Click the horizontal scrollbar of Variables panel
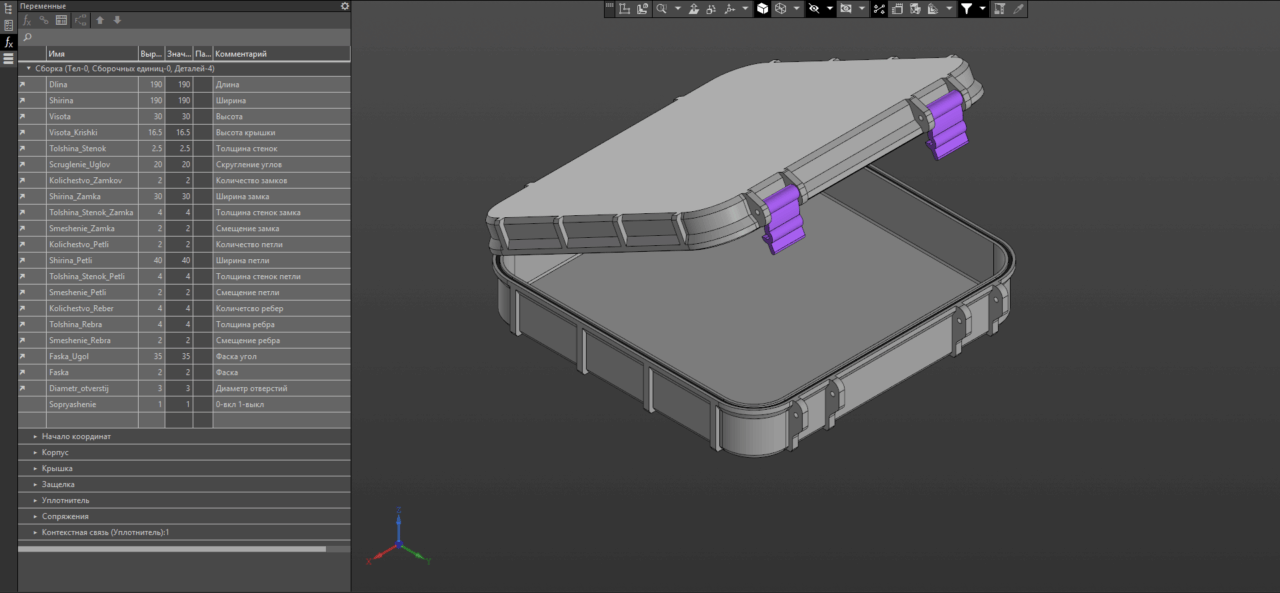The width and height of the screenshot is (1280, 593). [x=172, y=548]
